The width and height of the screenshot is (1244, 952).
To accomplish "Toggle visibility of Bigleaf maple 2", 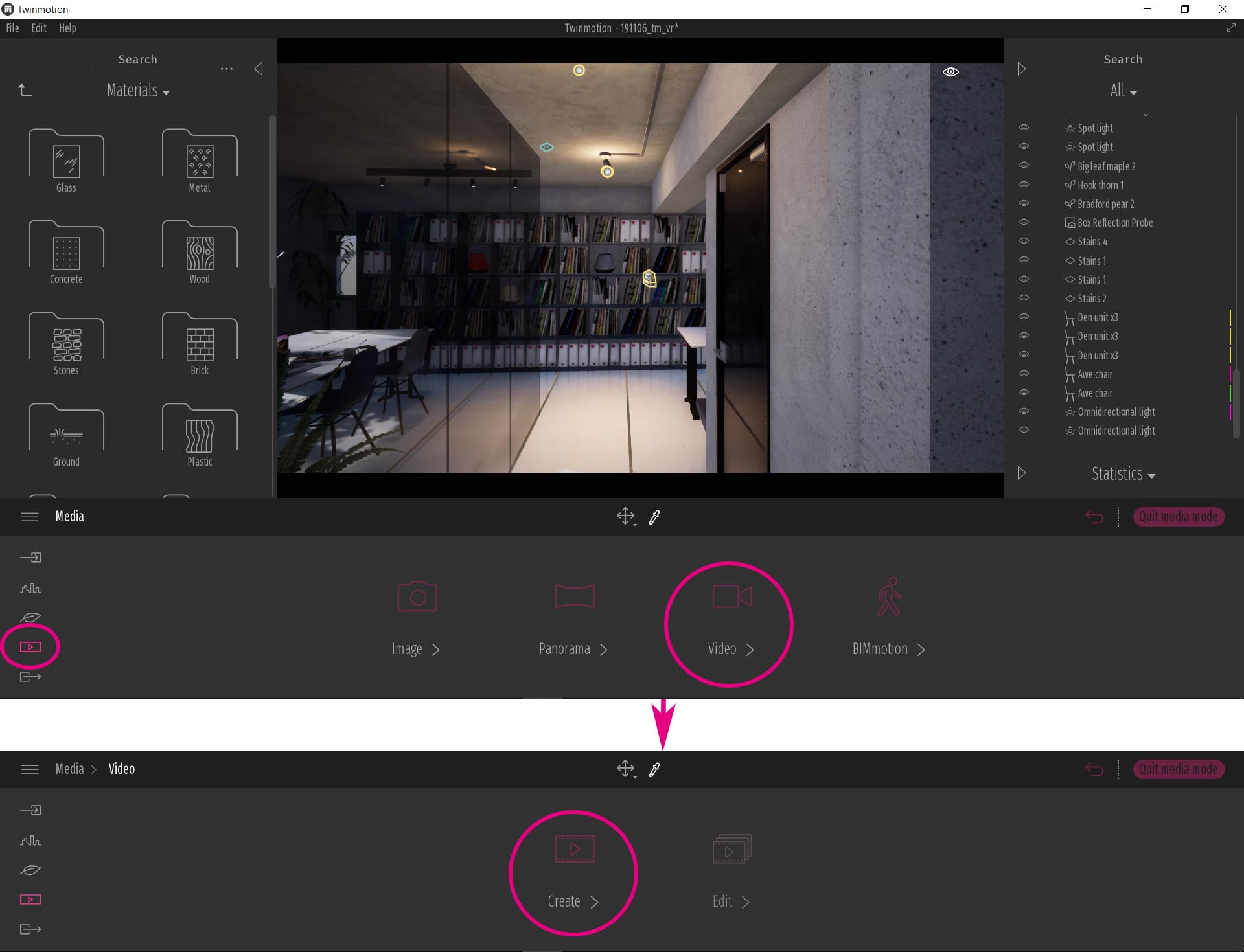I will point(1024,166).
